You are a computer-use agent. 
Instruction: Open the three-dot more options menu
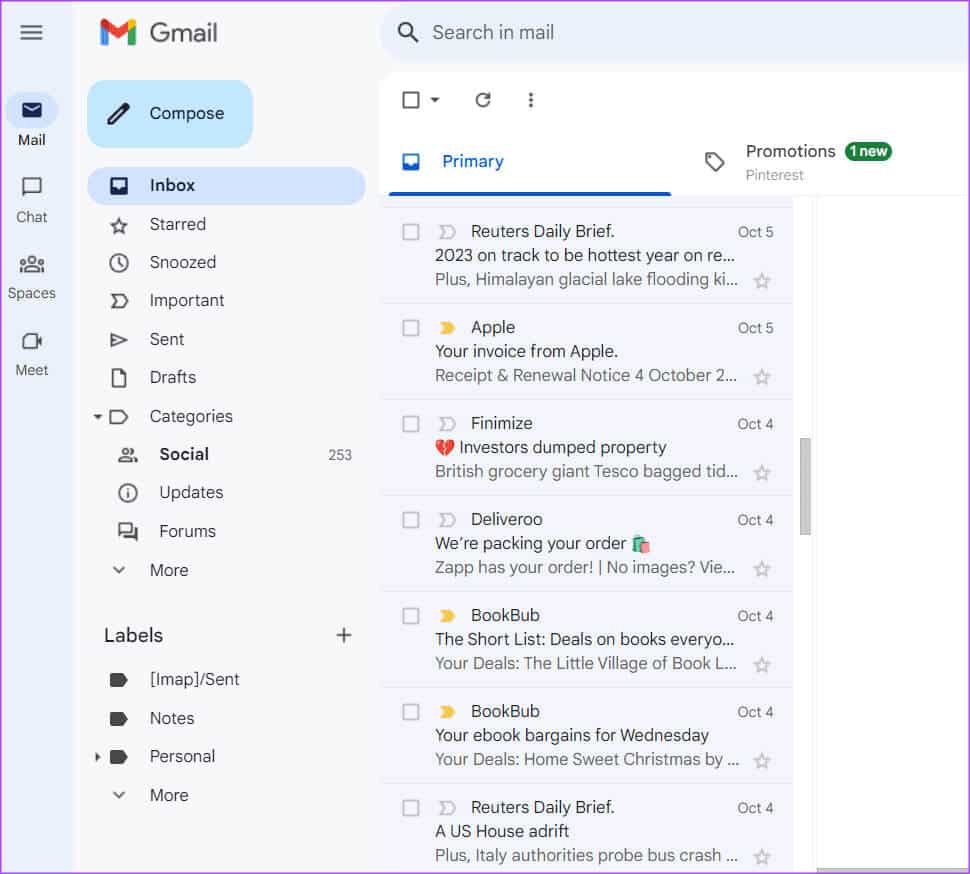(x=531, y=100)
